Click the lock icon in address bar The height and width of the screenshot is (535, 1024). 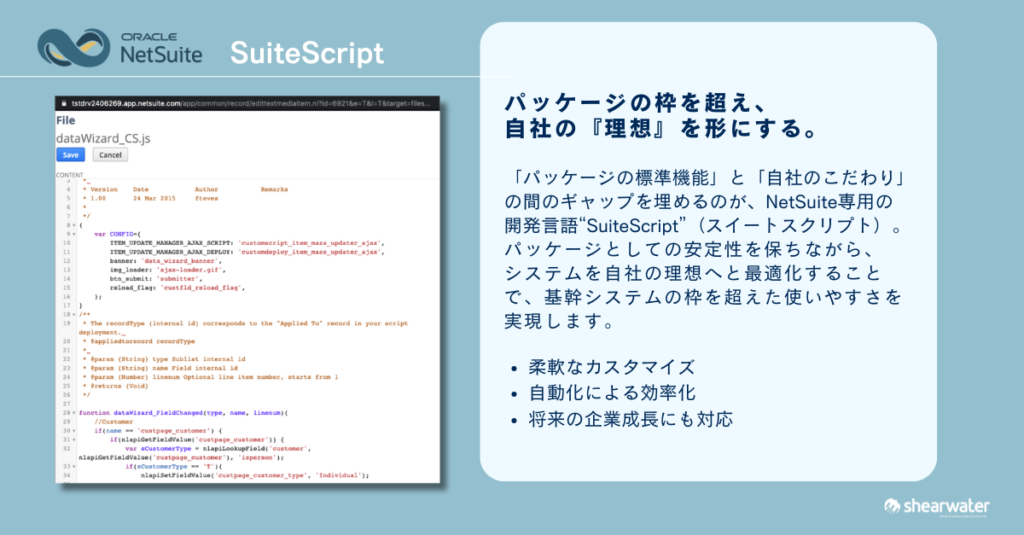(65, 102)
